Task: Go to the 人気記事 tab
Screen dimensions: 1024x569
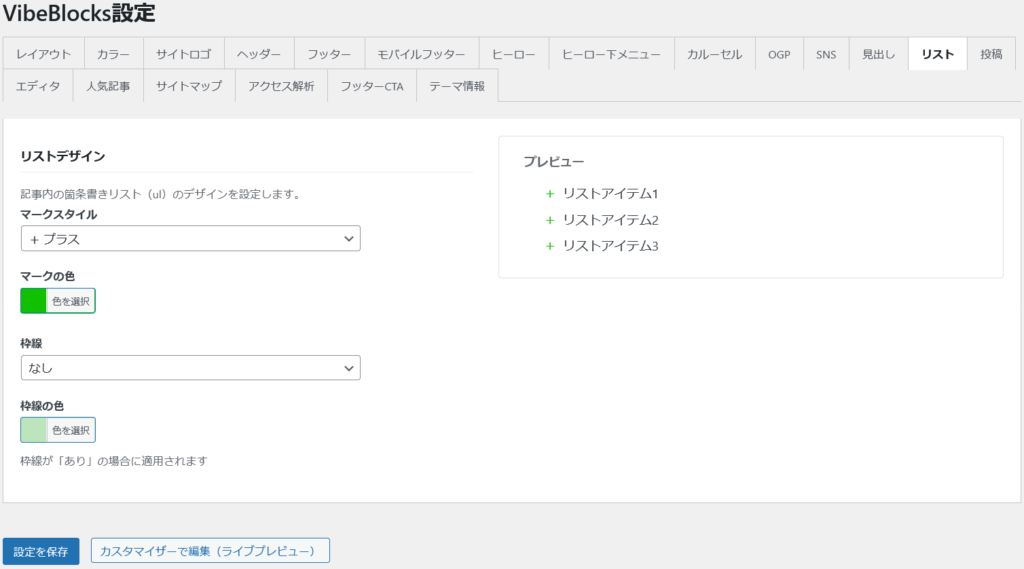Action: (108, 86)
